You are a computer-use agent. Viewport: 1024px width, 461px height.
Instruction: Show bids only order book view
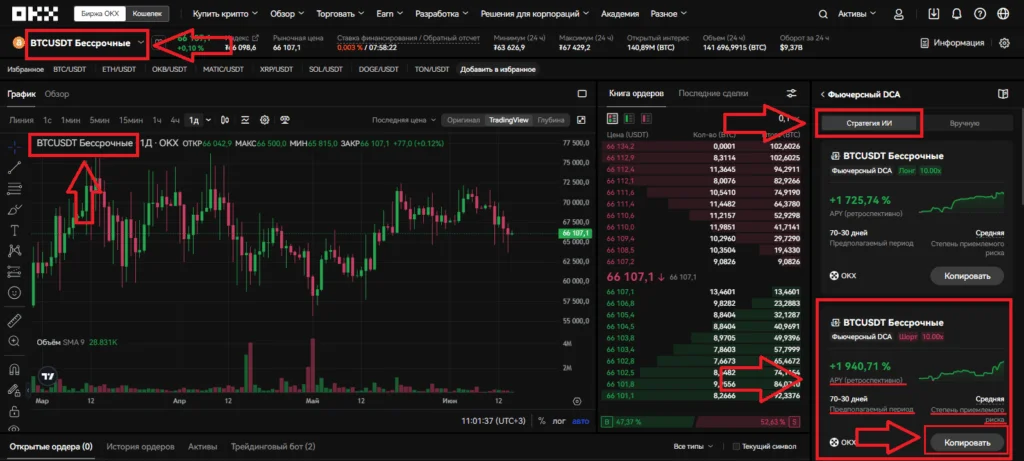click(x=630, y=119)
